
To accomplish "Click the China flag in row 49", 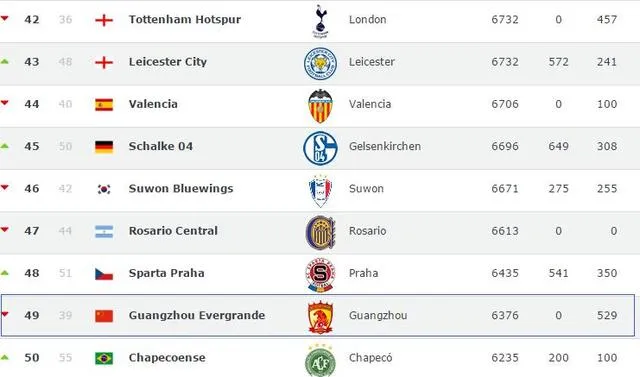I will [104, 316].
